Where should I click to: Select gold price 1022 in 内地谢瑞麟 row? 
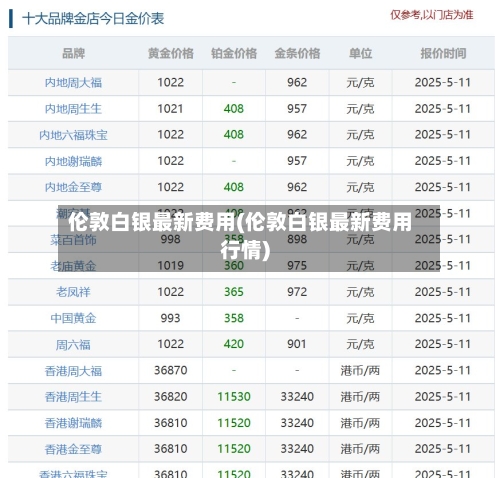coord(171,161)
